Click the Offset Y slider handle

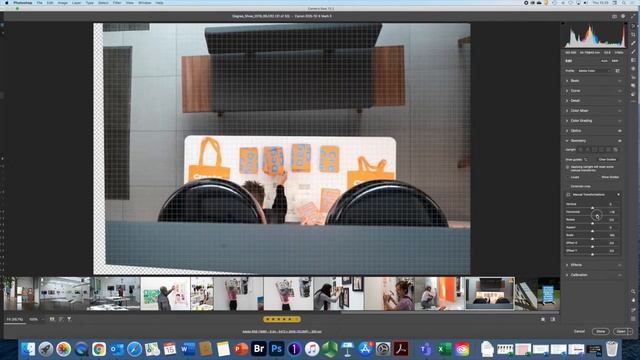pyautogui.click(x=593, y=254)
